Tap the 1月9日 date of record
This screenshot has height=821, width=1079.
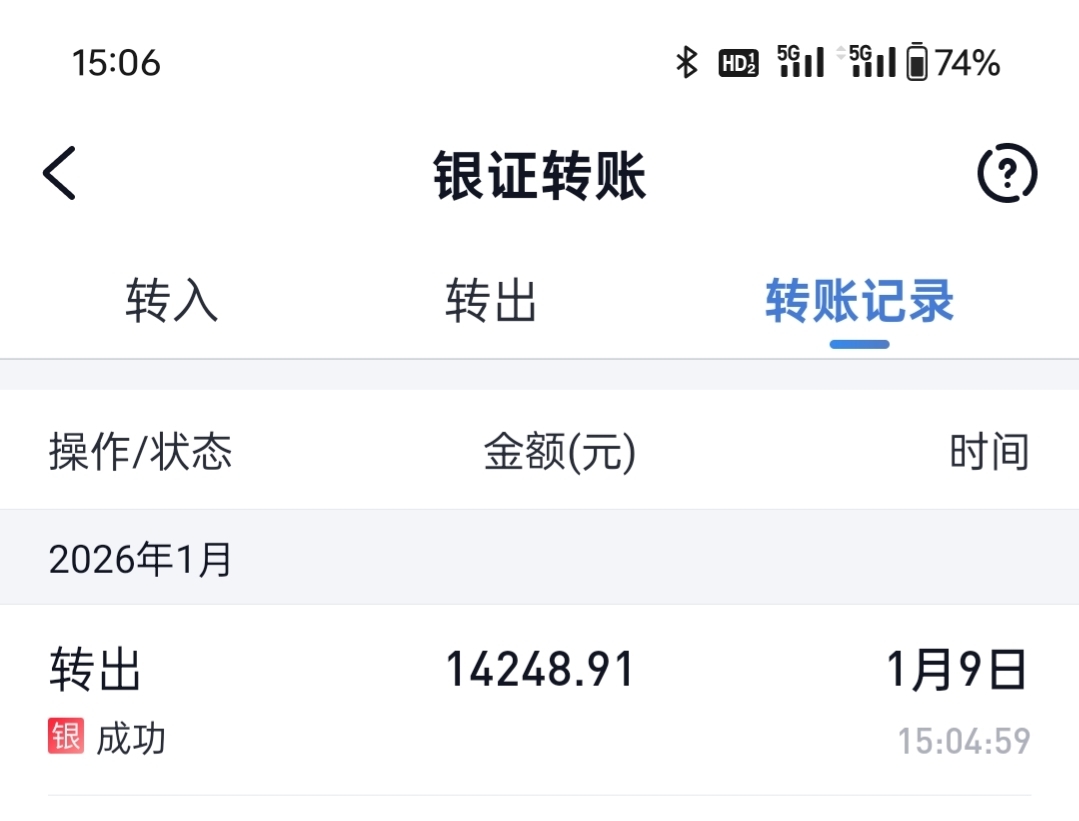(x=957, y=669)
